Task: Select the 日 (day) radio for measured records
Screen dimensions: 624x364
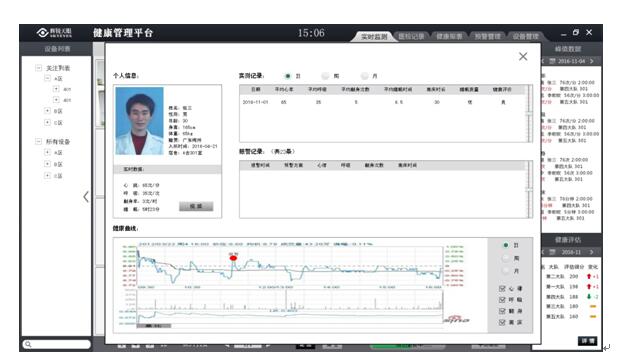Action: tap(288, 76)
